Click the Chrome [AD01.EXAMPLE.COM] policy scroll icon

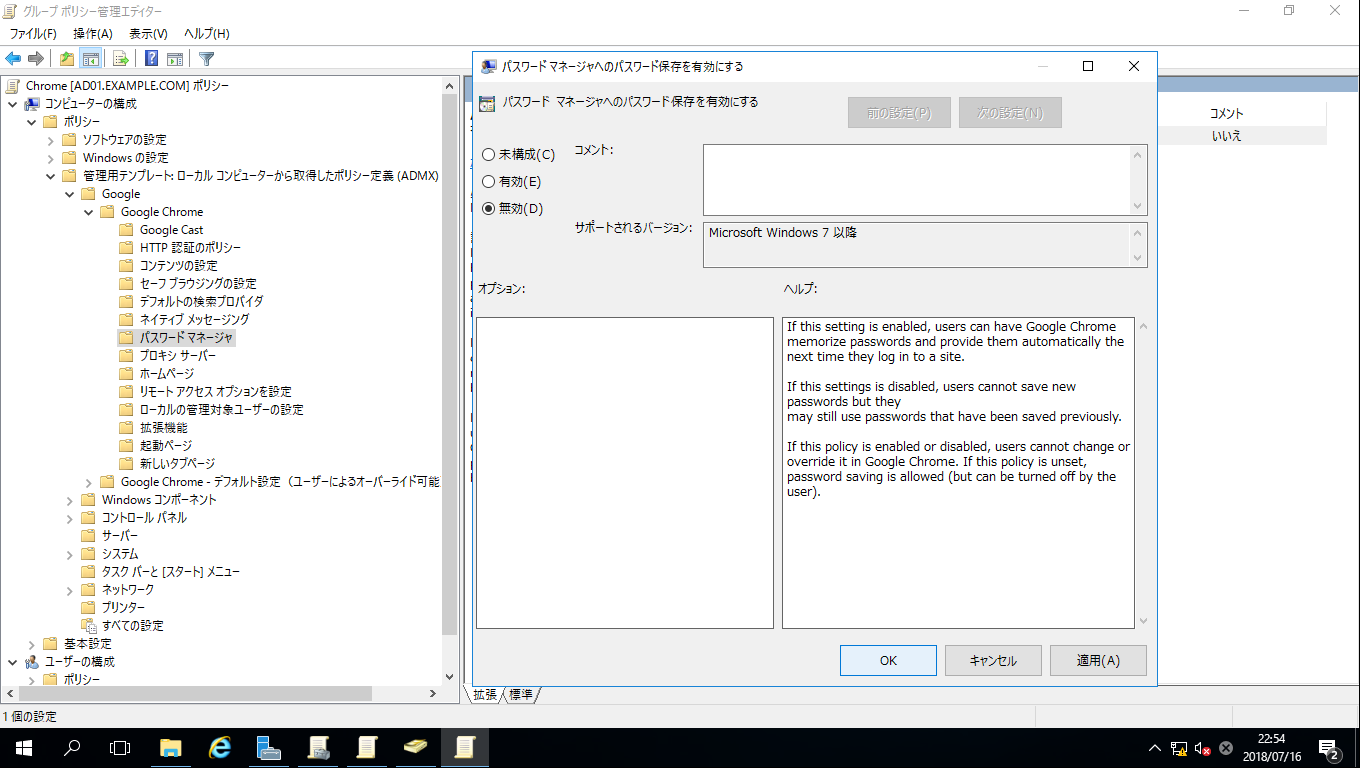coord(14,86)
